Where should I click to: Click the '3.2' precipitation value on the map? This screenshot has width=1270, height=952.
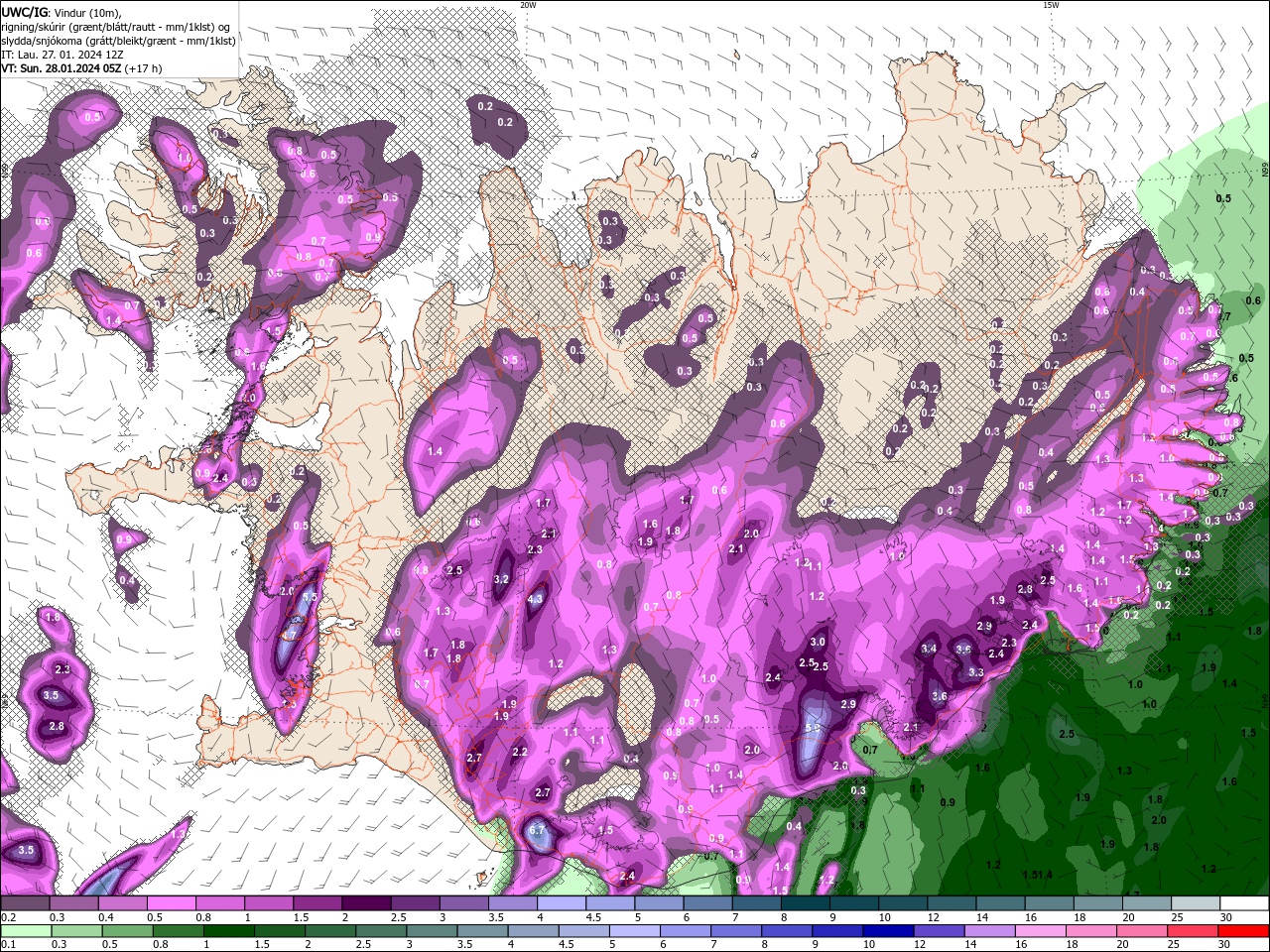pyautogui.click(x=501, y=579)
